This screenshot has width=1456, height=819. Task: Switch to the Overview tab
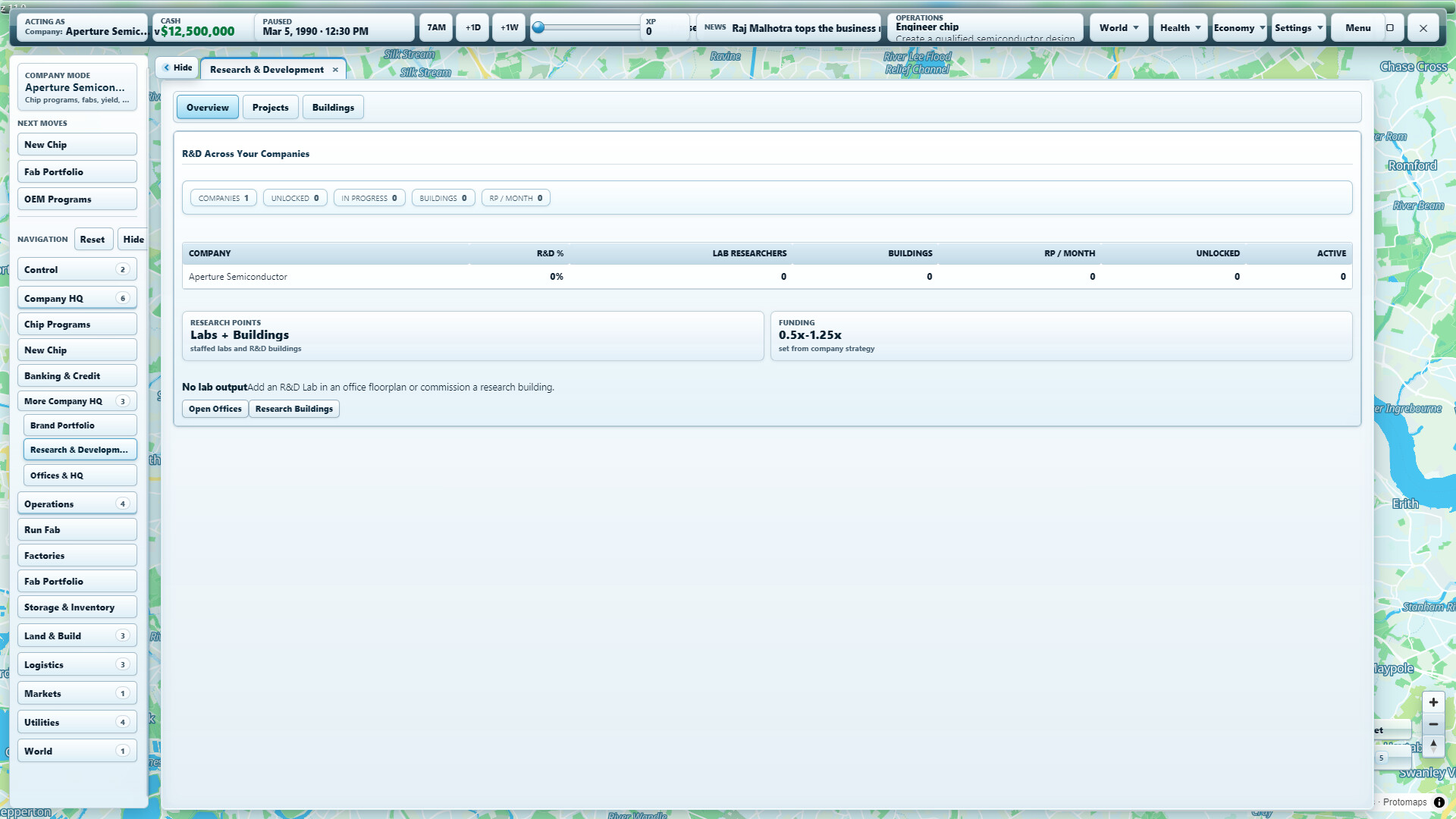coord(208,108)
